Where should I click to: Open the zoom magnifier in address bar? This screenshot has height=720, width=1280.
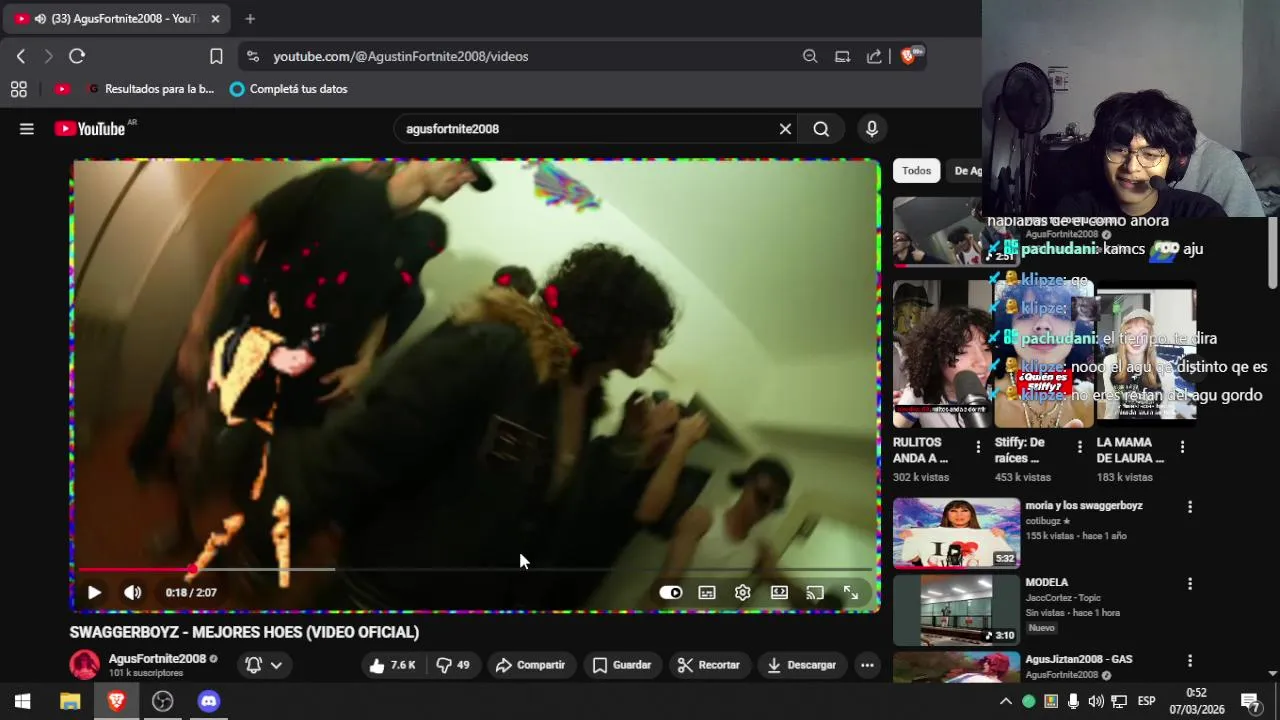pos(810,57)
